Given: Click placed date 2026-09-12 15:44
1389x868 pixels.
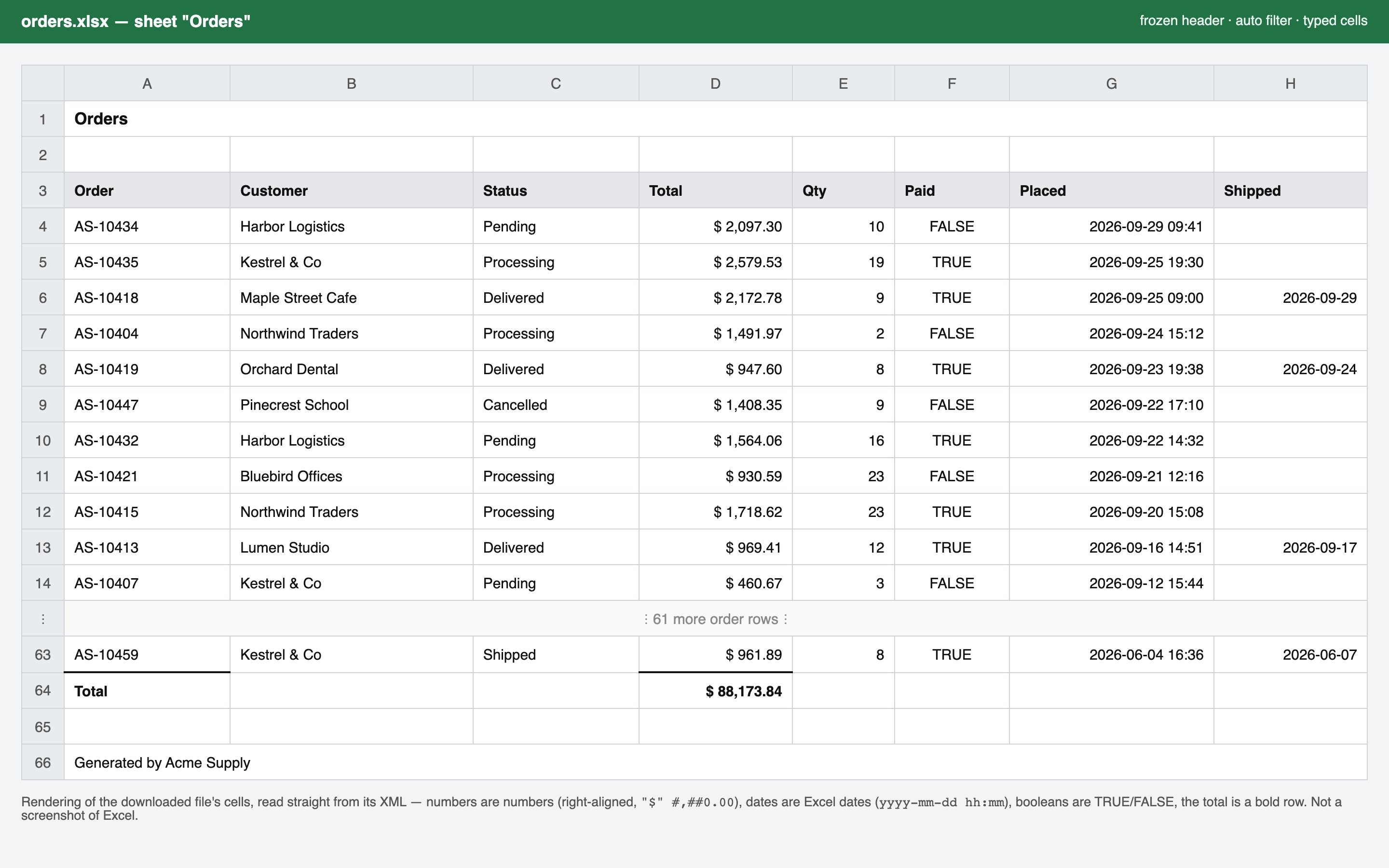Looking at the screenshot, I should point(1111,583).
